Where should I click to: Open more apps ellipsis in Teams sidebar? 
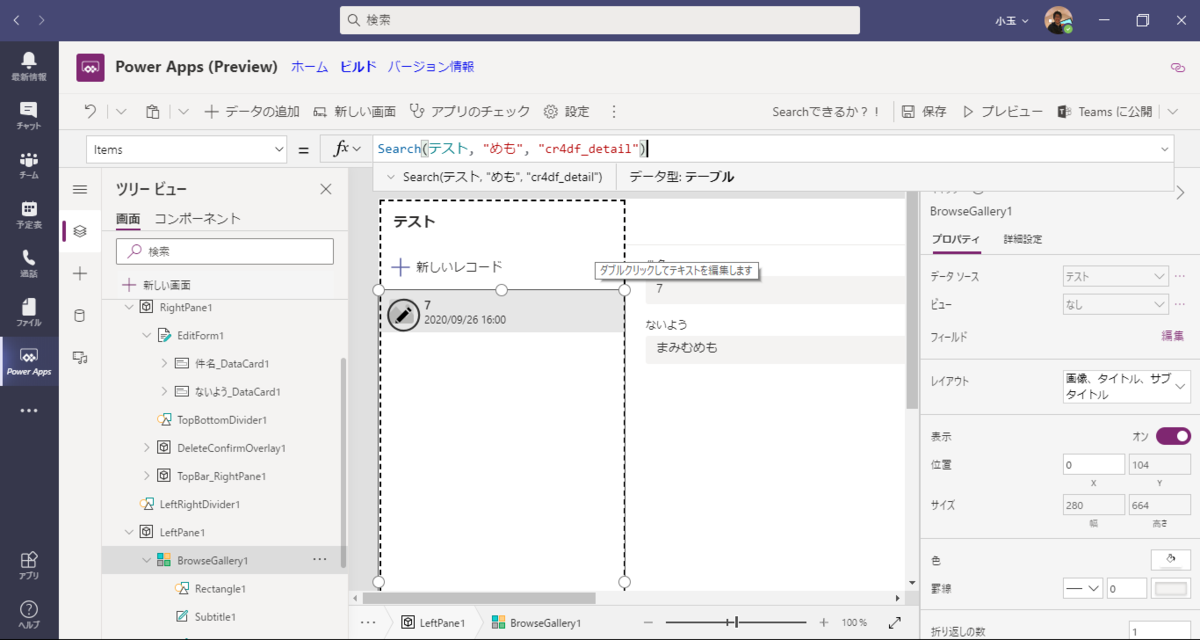(x=28, y=410)
